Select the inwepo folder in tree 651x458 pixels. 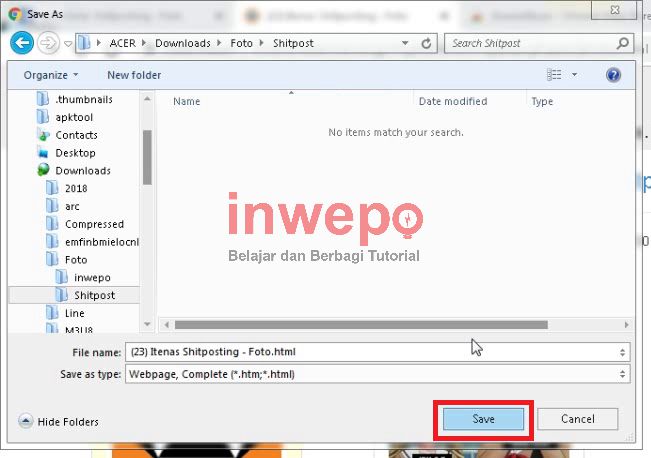(x=93, y=278)
